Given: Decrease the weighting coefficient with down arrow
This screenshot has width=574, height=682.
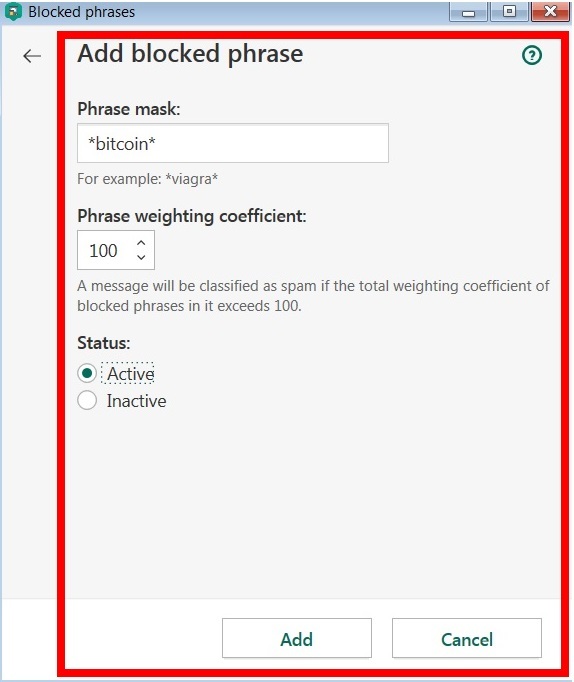Looking at the screenshot, I should pos(141,257).
